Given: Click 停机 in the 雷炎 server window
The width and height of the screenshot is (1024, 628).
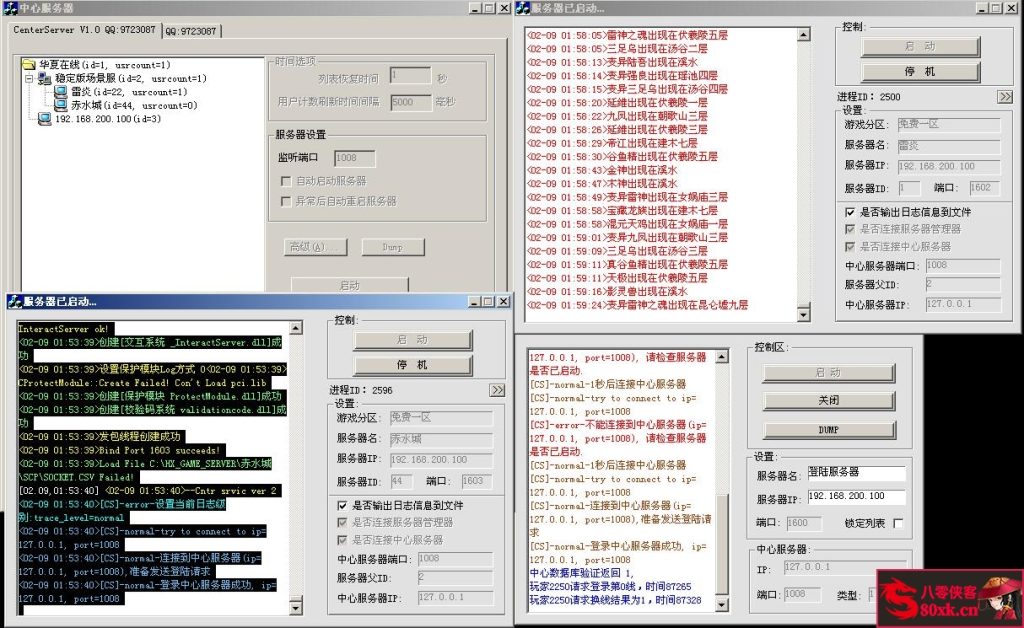Looking at the screenshot, I should pos(920,72).
